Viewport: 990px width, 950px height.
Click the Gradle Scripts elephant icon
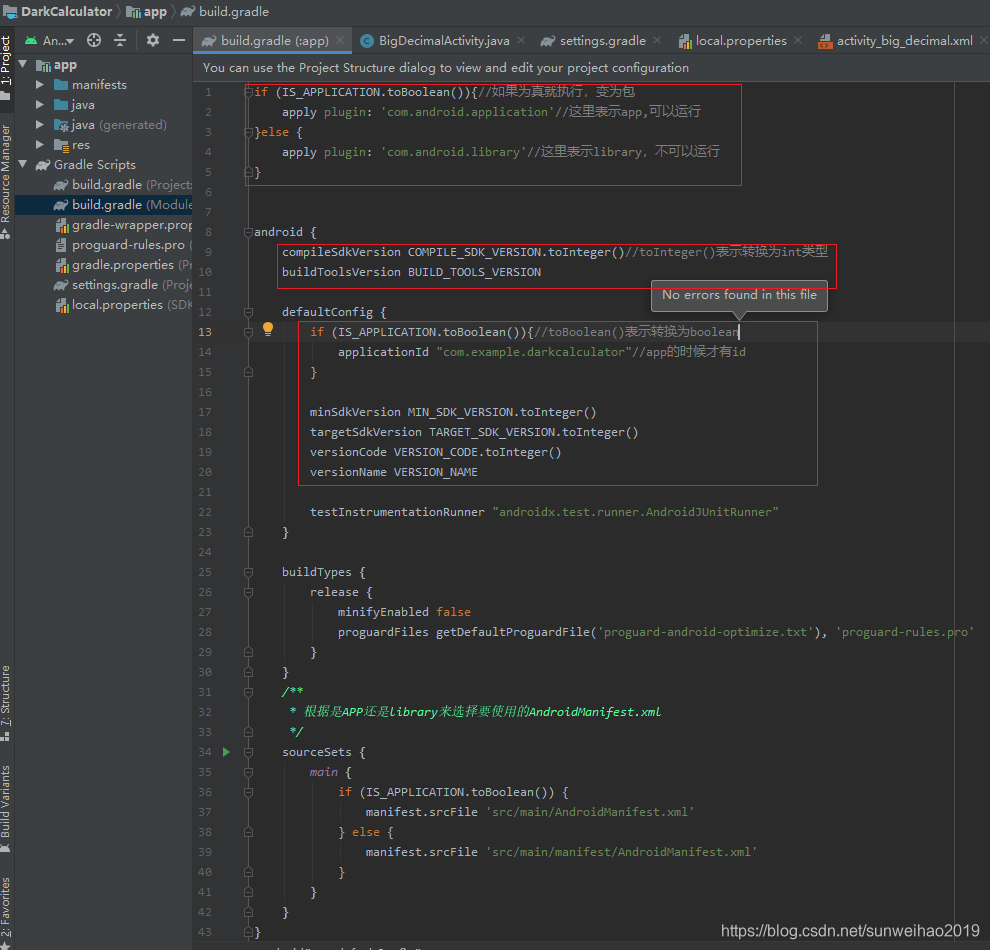tap(43, 165)
